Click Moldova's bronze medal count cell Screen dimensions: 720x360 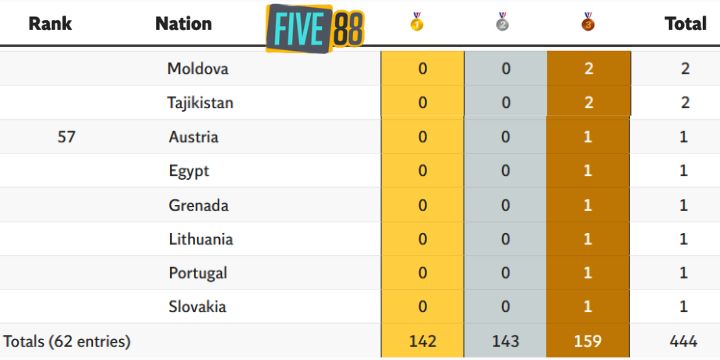[589, 69]
